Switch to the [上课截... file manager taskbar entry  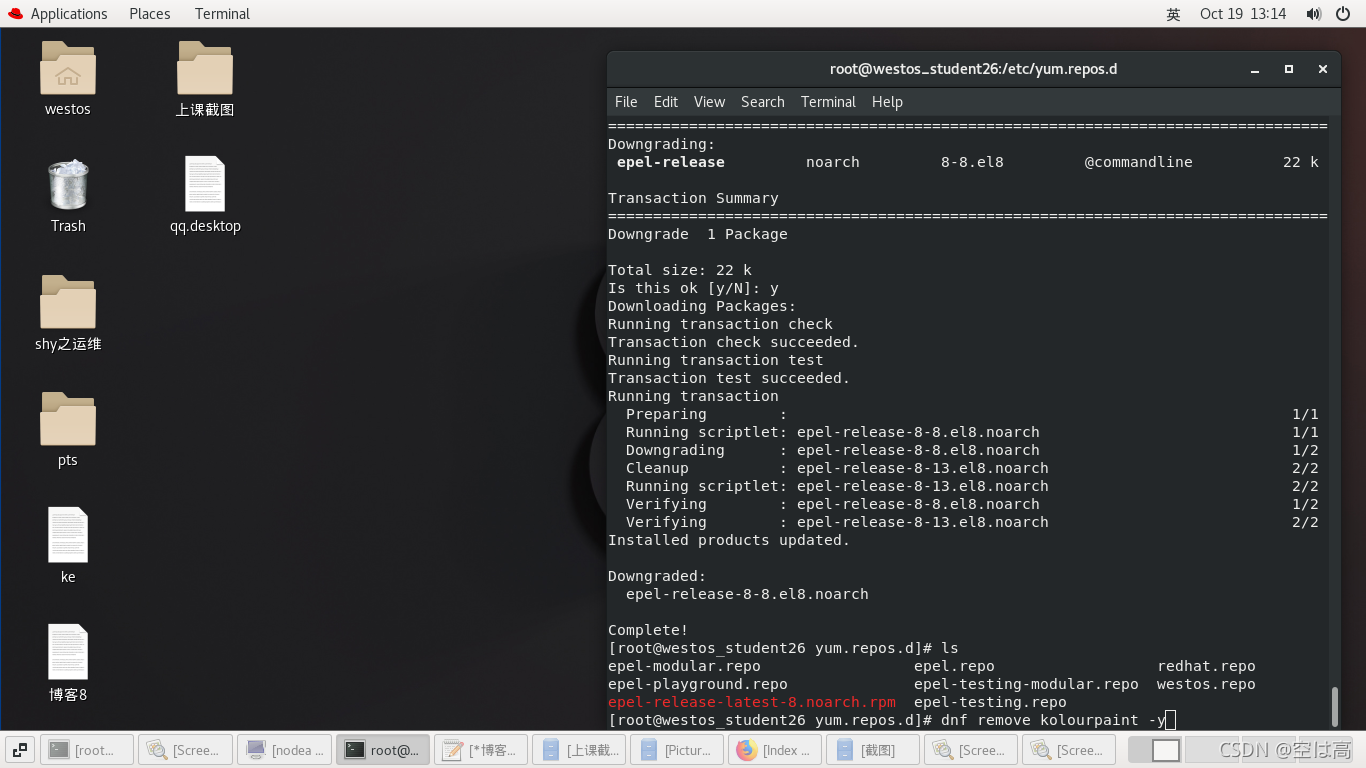click(579, 750)
